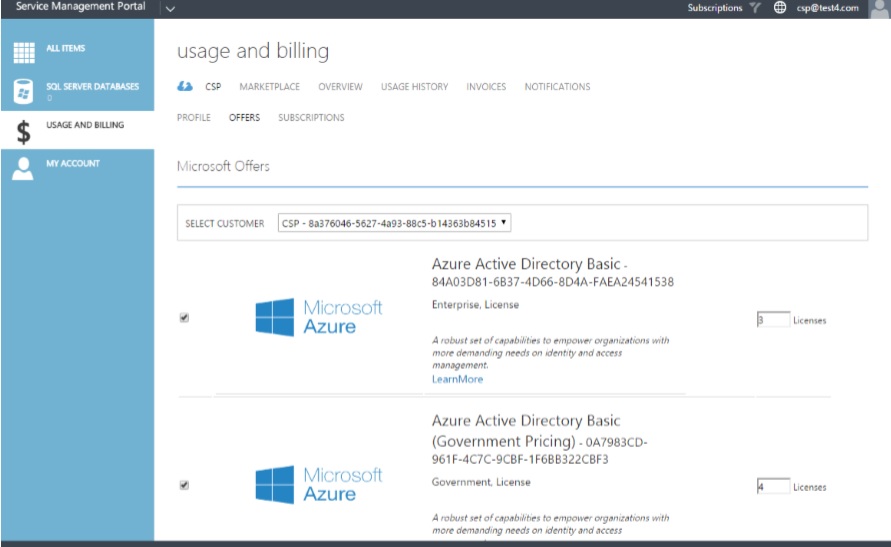Click offer ID 84A03D81-6B37-4D66-8D4A-FAEA24541538
The image size is (891, 547).
point(552,282)
